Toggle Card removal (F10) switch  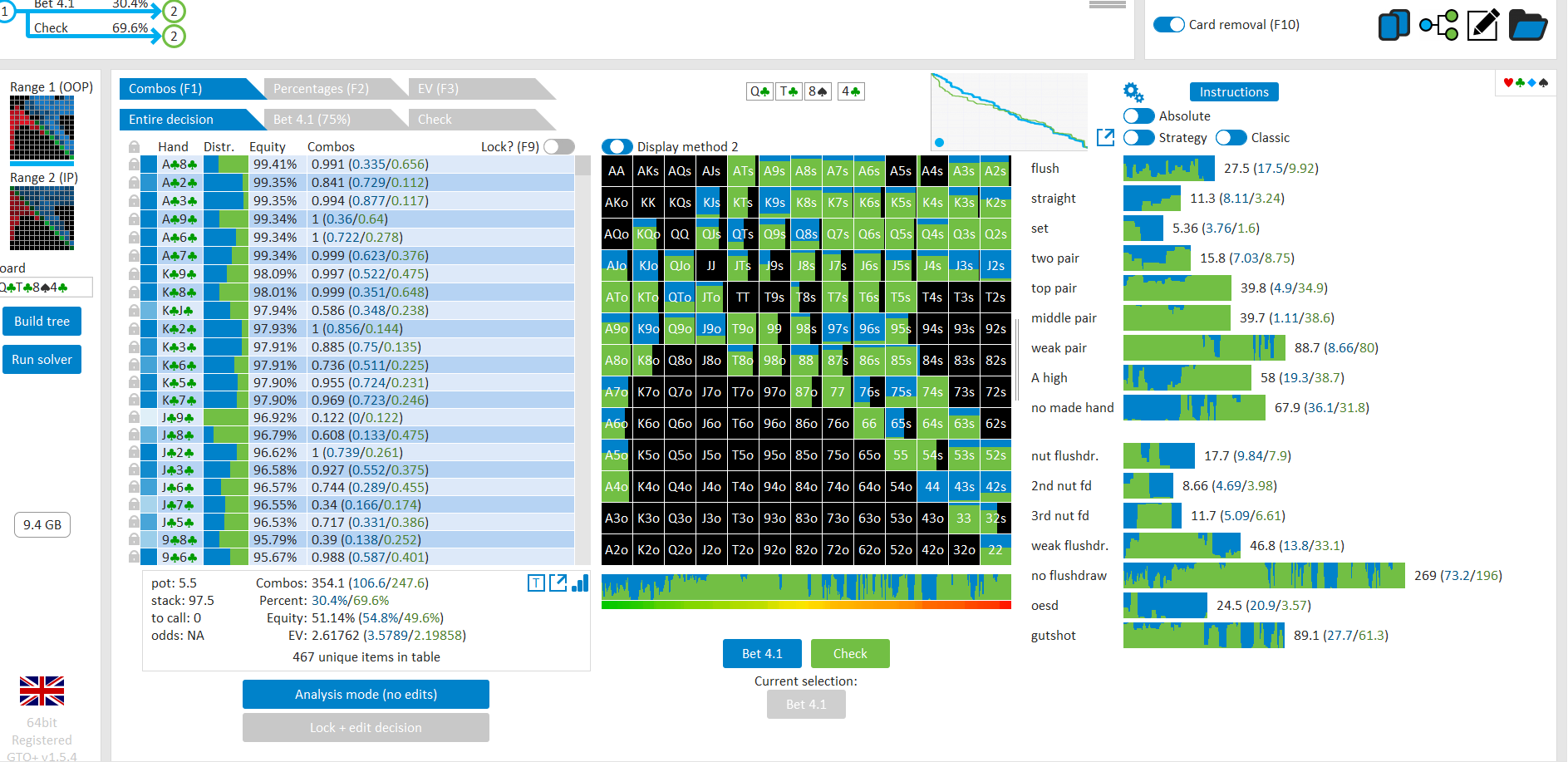tap(1169, 25)
